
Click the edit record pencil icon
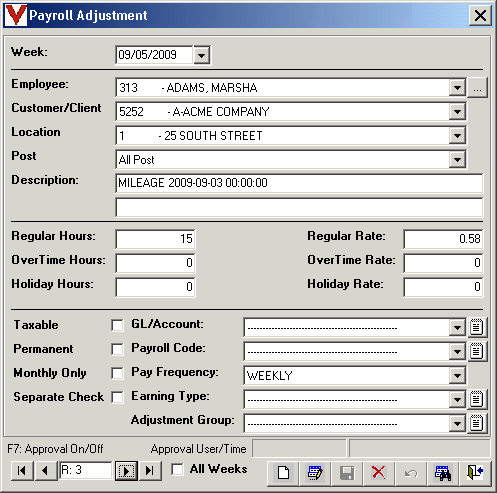(315, 473)
